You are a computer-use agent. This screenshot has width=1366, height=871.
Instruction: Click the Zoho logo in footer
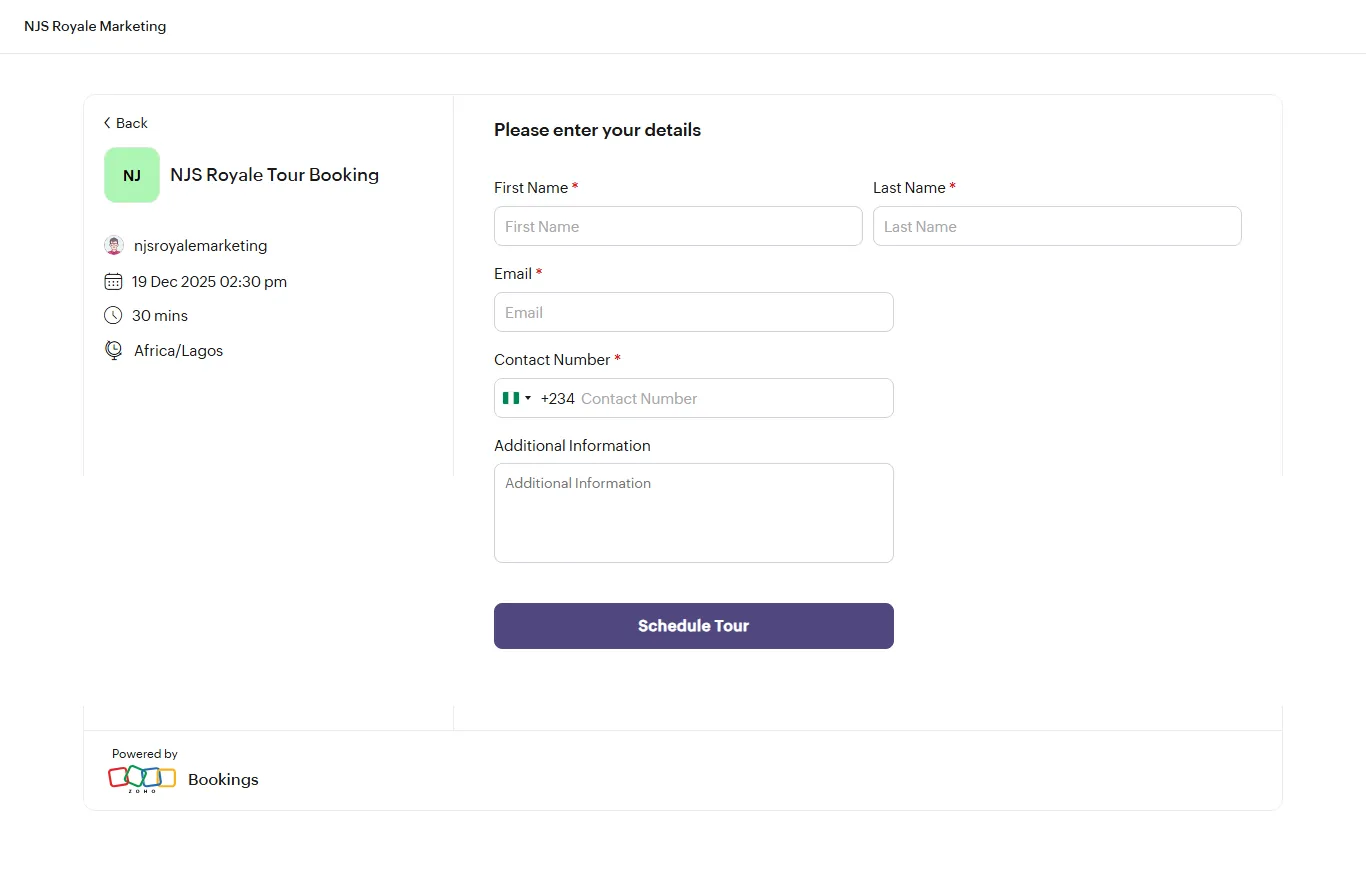click(x=142, y=779)
